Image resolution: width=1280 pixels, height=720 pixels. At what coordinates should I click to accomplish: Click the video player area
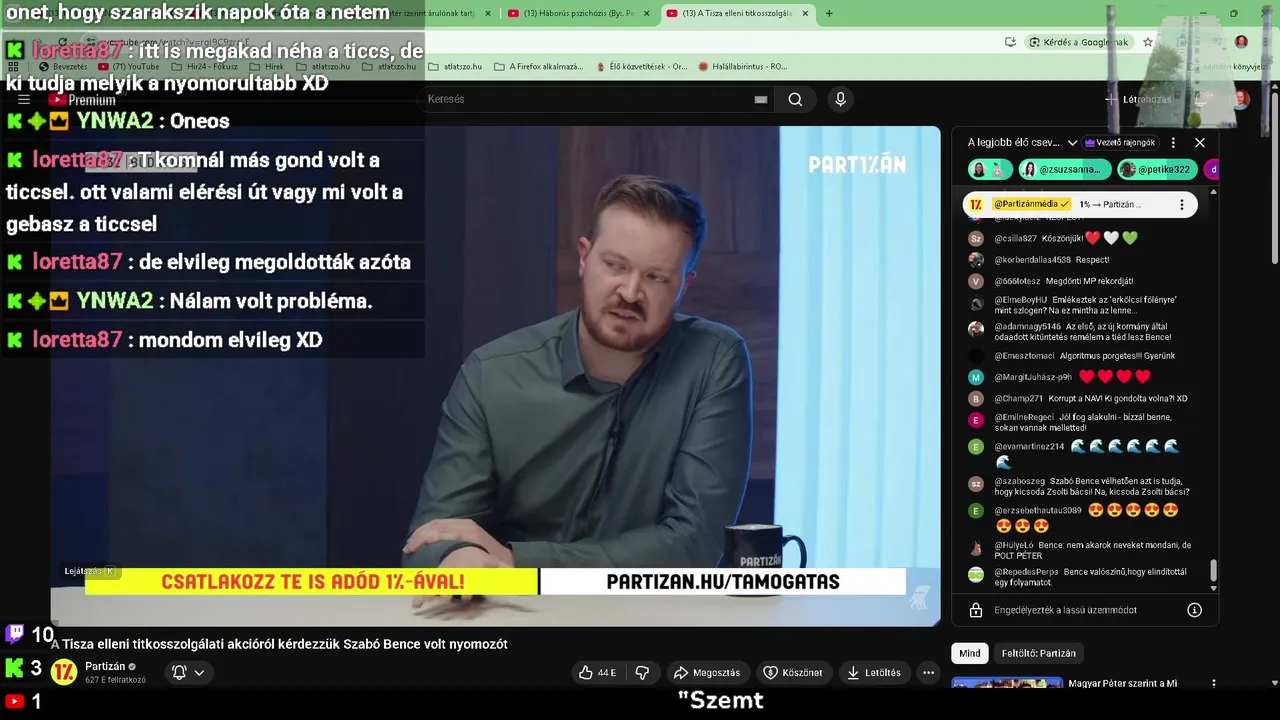click(495, 376)
